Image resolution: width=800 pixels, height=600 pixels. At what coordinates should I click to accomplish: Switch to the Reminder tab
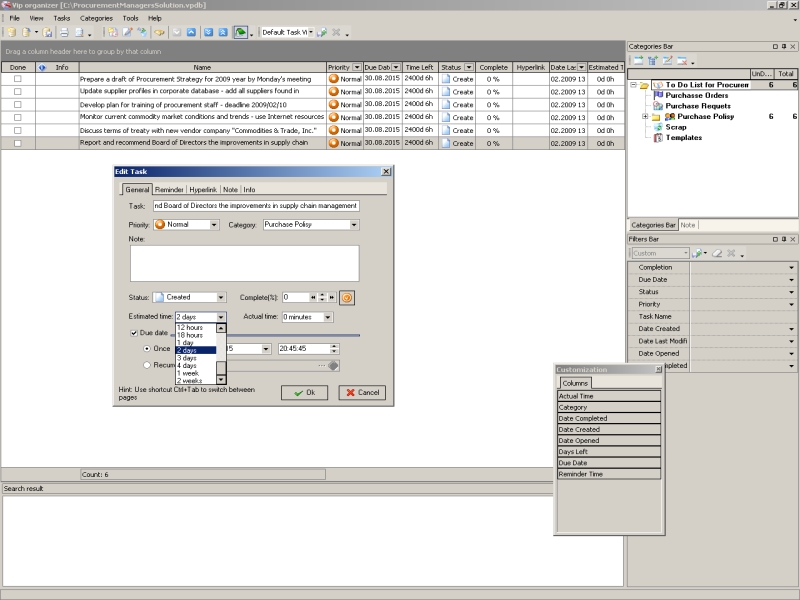tap(169, 189)
